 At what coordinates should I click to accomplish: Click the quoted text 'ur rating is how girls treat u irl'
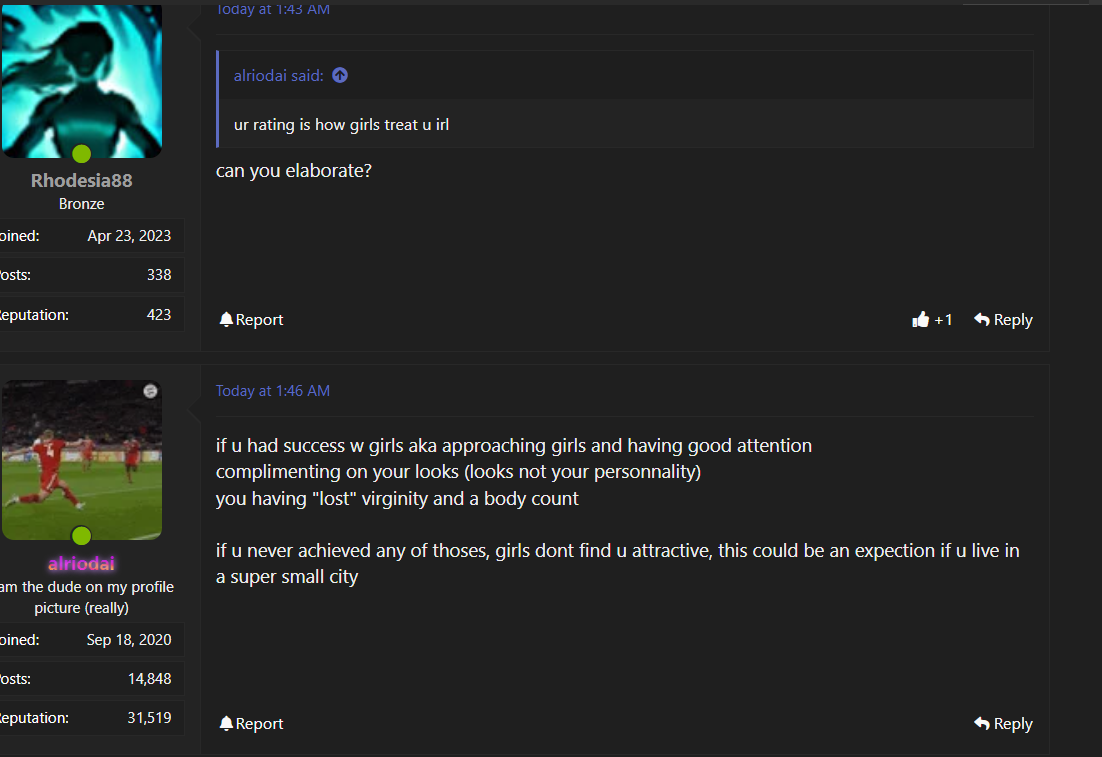[x=342, y=125]
